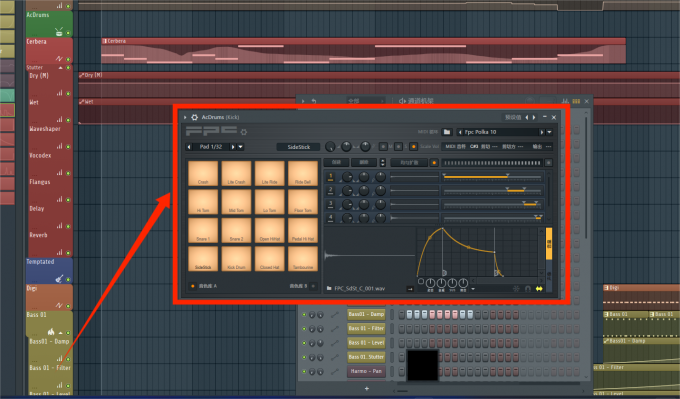Expand the AcDrums plugin menu arrow
Viewport: 680px width, 399px height.
point(185,117)
